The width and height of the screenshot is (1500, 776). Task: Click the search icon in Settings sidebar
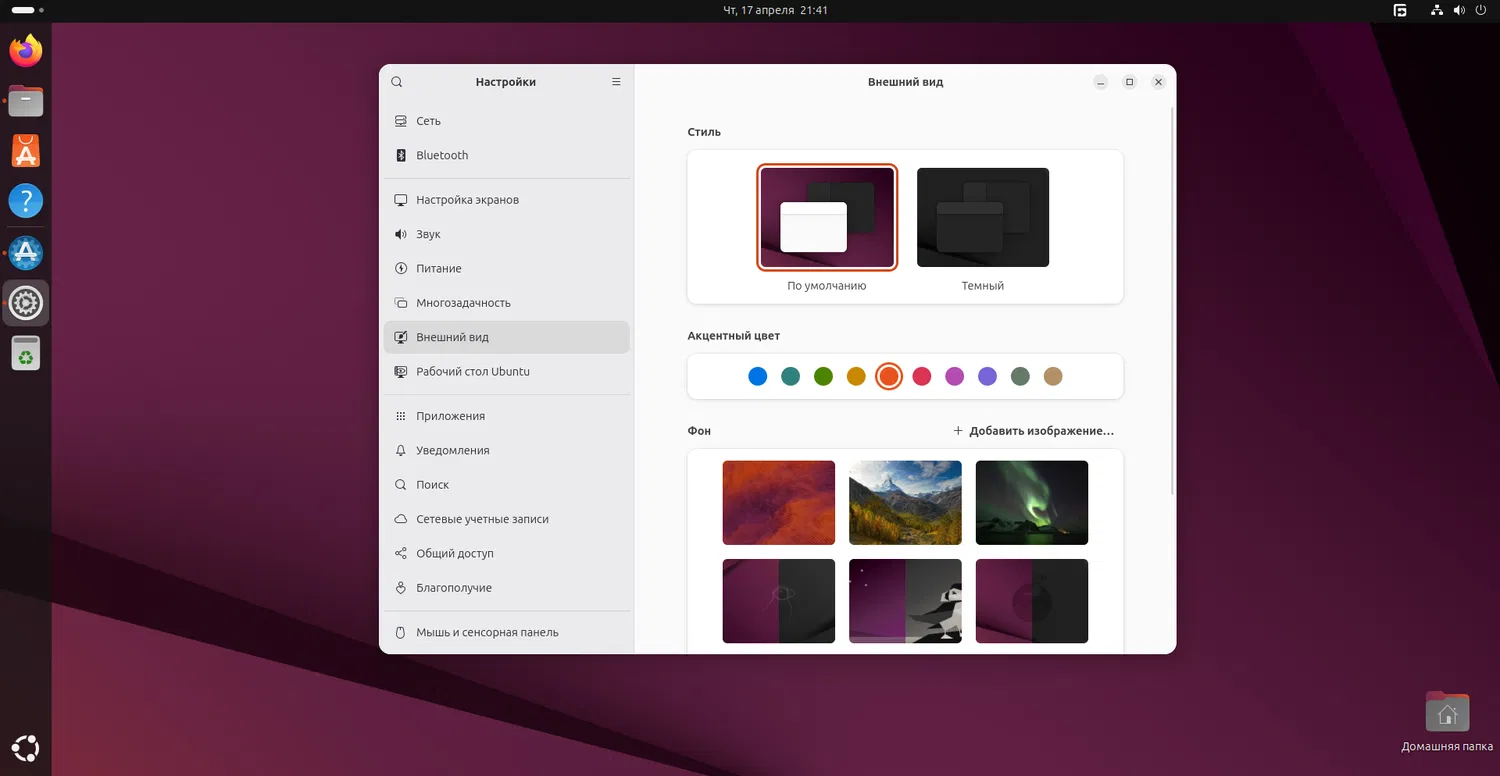pyautogui.click(x=397, y=82)
